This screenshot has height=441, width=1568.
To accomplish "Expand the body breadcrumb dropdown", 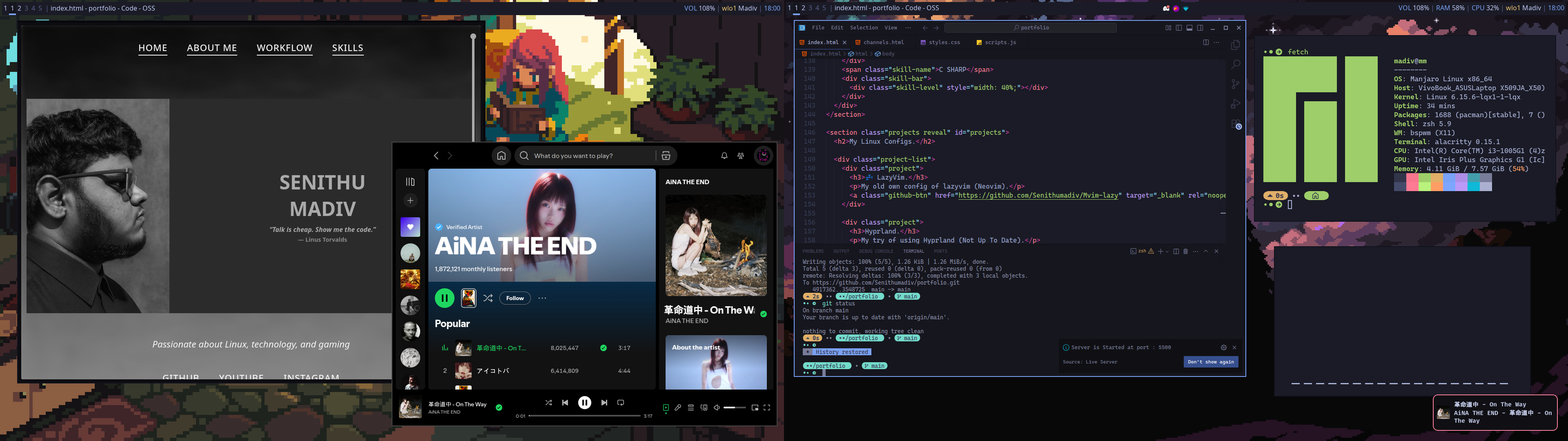I will pyautogui.click(x=885, y=54).
